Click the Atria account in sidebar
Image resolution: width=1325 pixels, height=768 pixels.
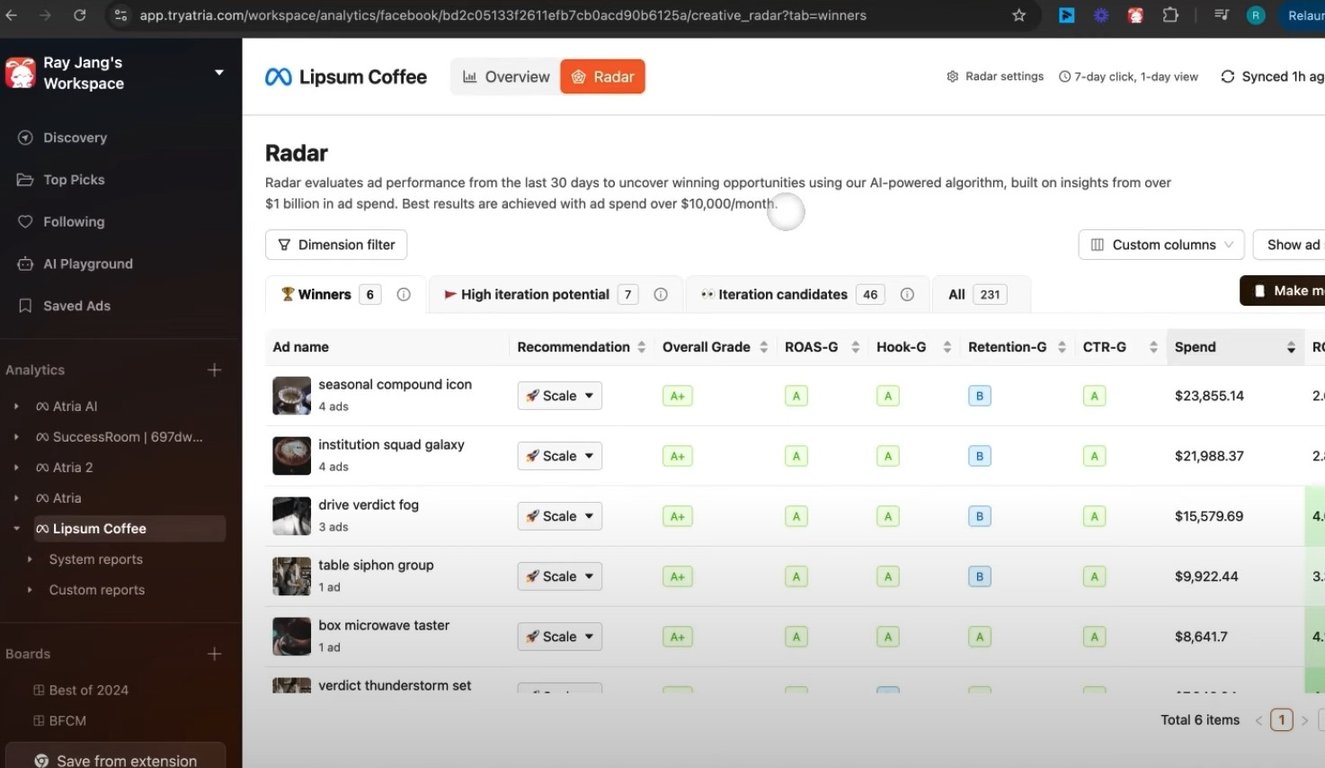tap(67, 498)
